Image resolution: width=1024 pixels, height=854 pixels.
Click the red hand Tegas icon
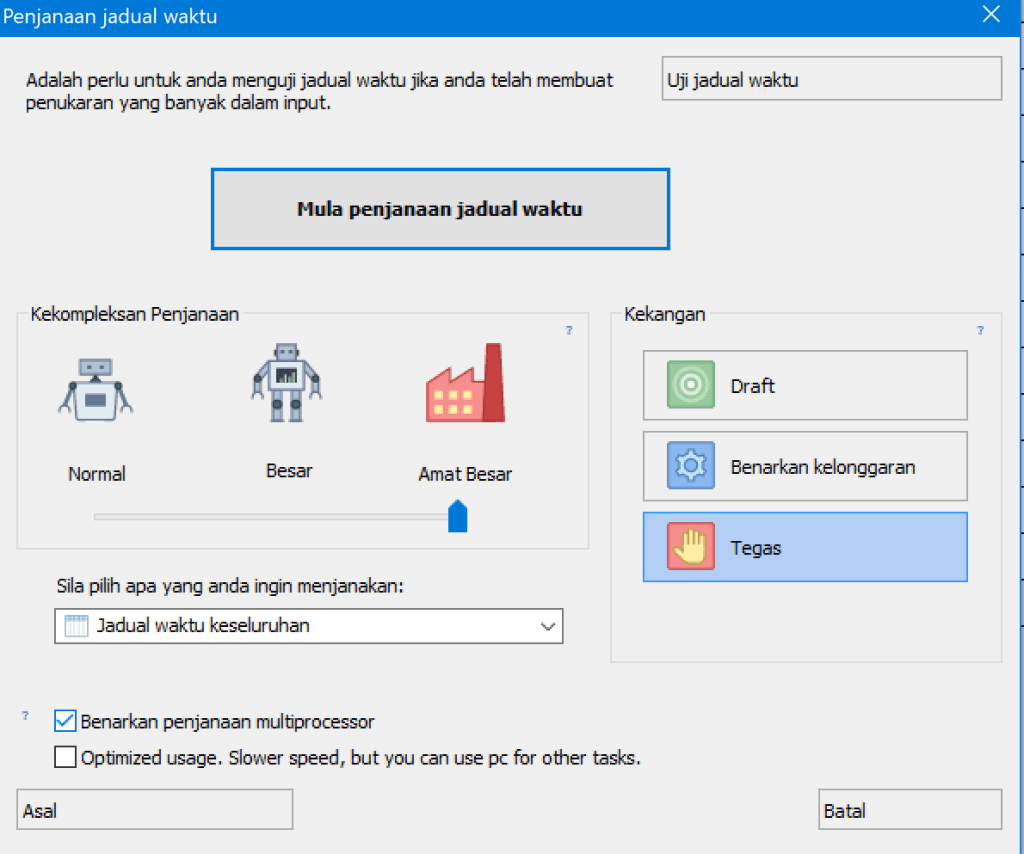pyautogui.click(x=690, y=547)
